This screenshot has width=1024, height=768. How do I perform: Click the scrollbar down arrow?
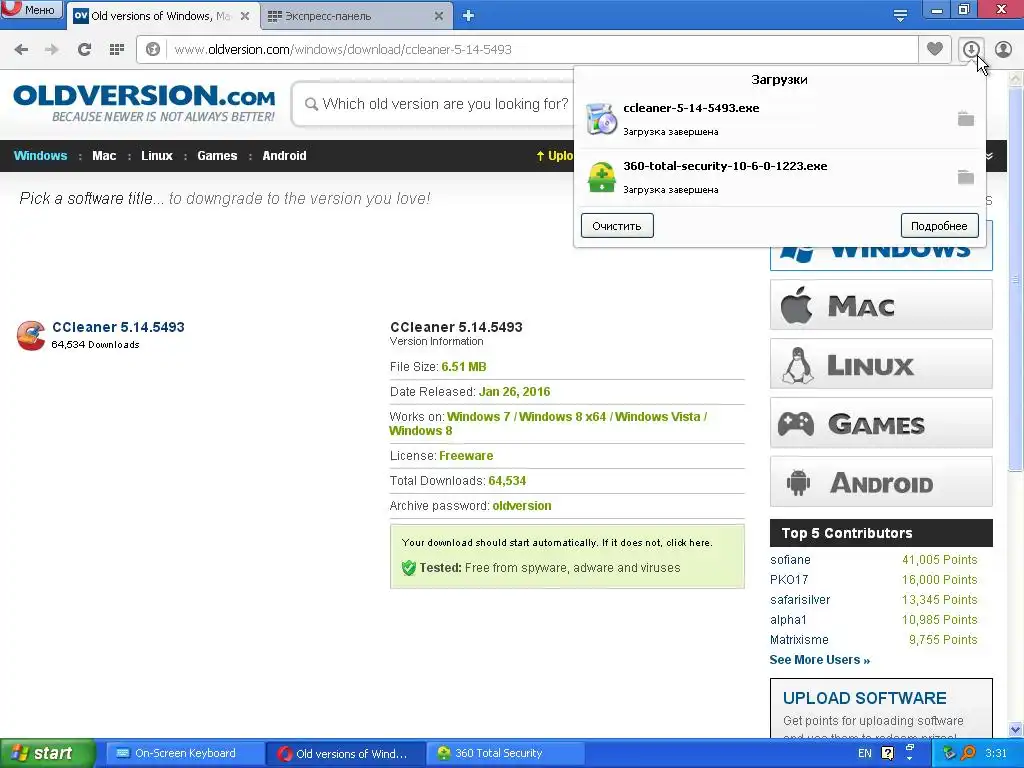(1016, 729)
